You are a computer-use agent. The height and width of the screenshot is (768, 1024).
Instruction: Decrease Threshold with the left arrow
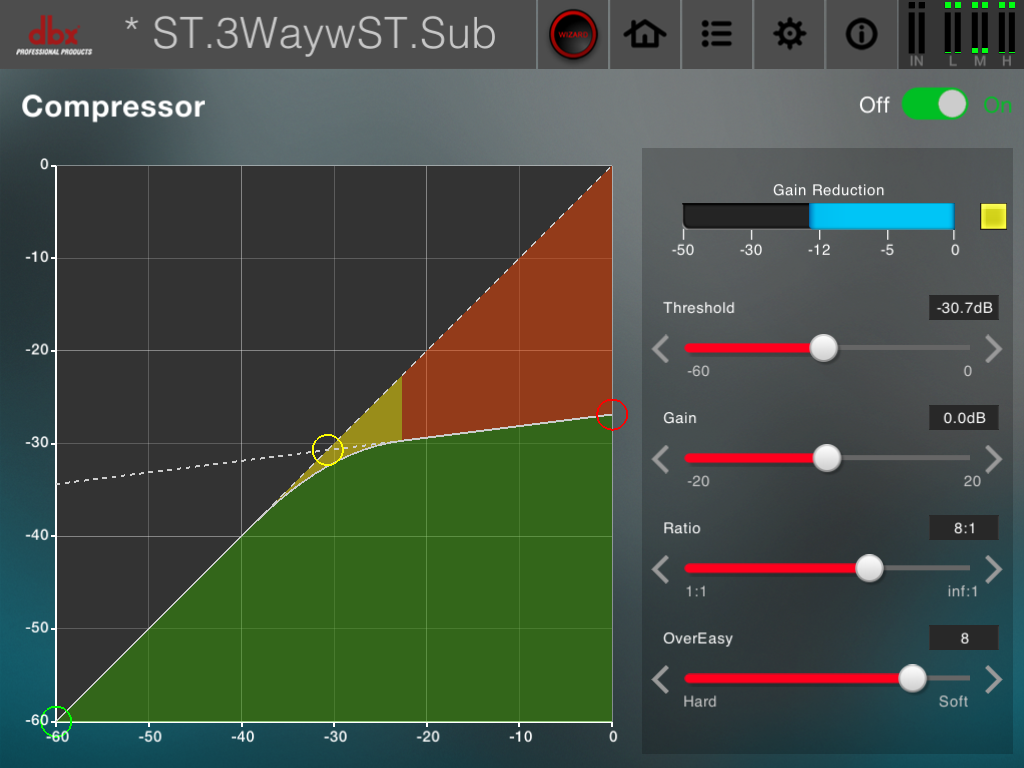coord(660,349)
